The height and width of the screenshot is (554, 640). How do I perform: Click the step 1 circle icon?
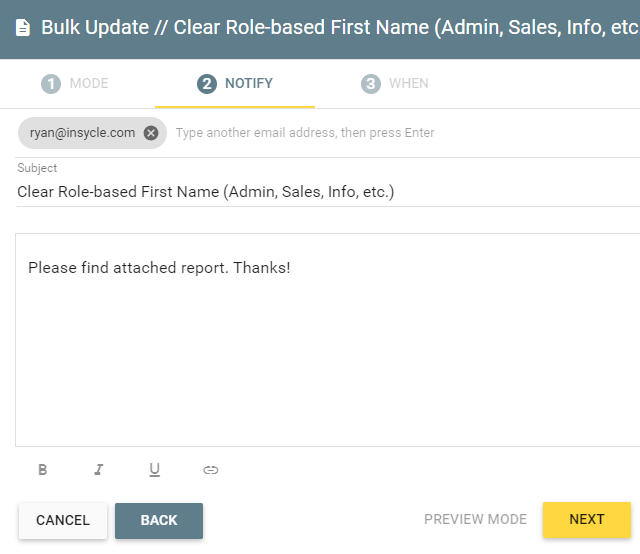51,84
